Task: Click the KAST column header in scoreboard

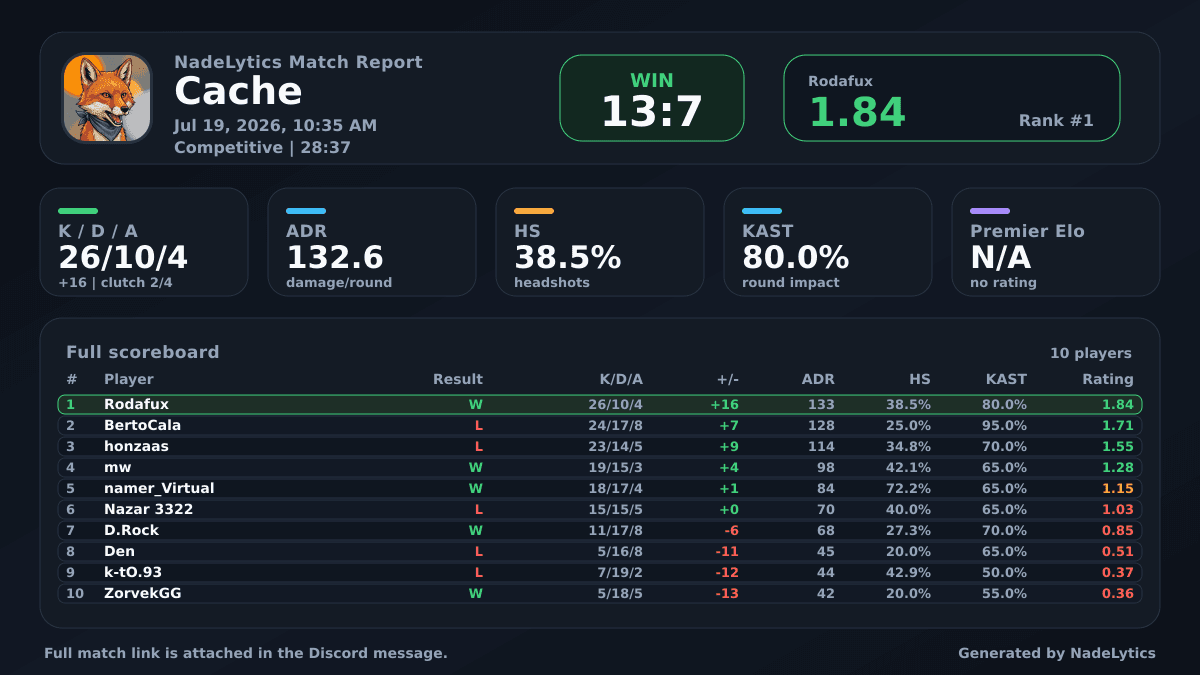Action: pyautogui.click(x=1005, y=379)
